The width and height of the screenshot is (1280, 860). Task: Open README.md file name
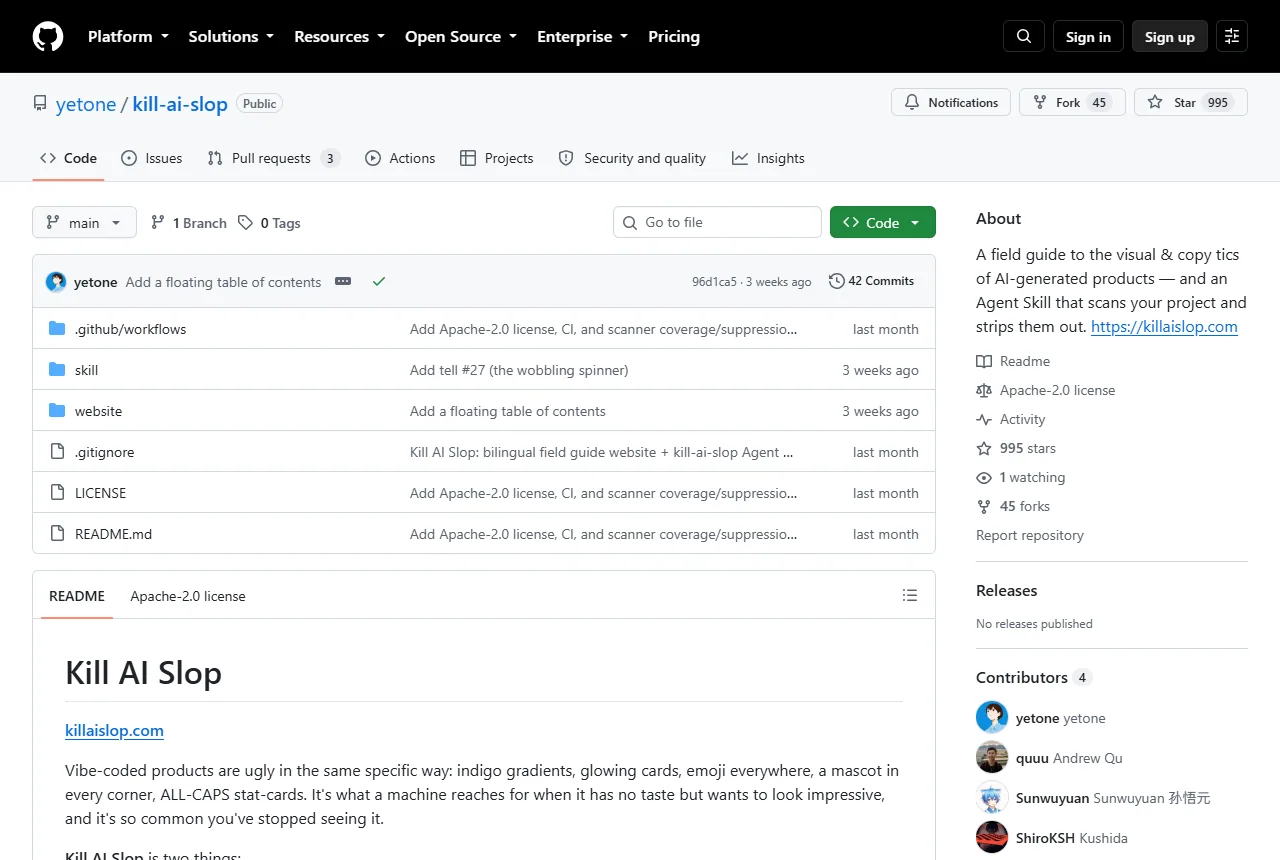pyautogui.click(x=113, y=534)
